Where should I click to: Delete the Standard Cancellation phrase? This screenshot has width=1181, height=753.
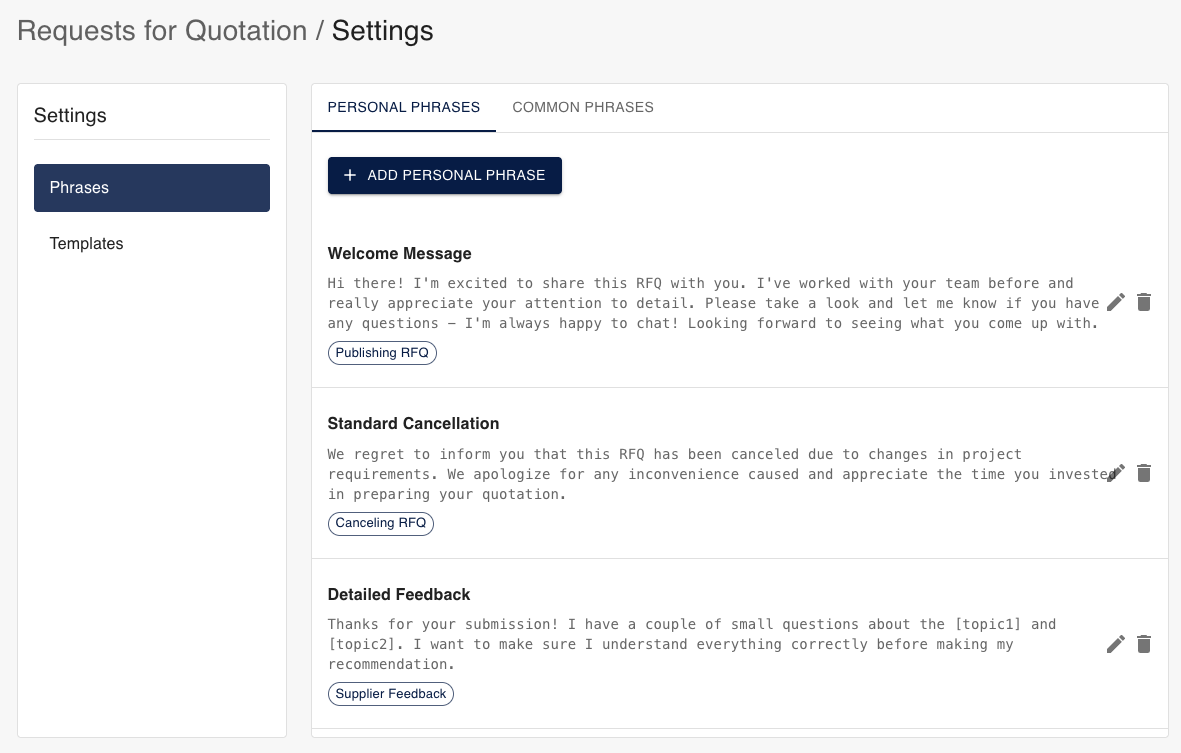[1143, 474]
